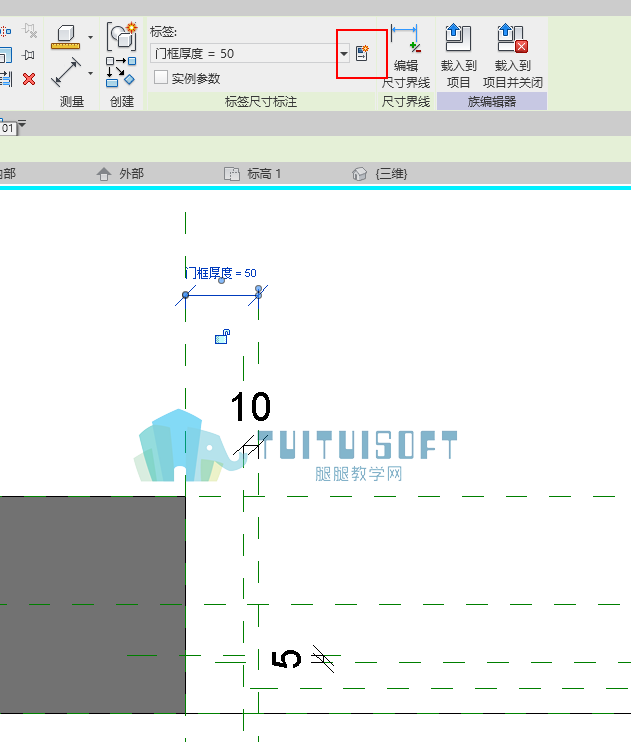Open the small quick access dropdown after 01
This screenshot has width=631, height=742.
click(22, 124)
